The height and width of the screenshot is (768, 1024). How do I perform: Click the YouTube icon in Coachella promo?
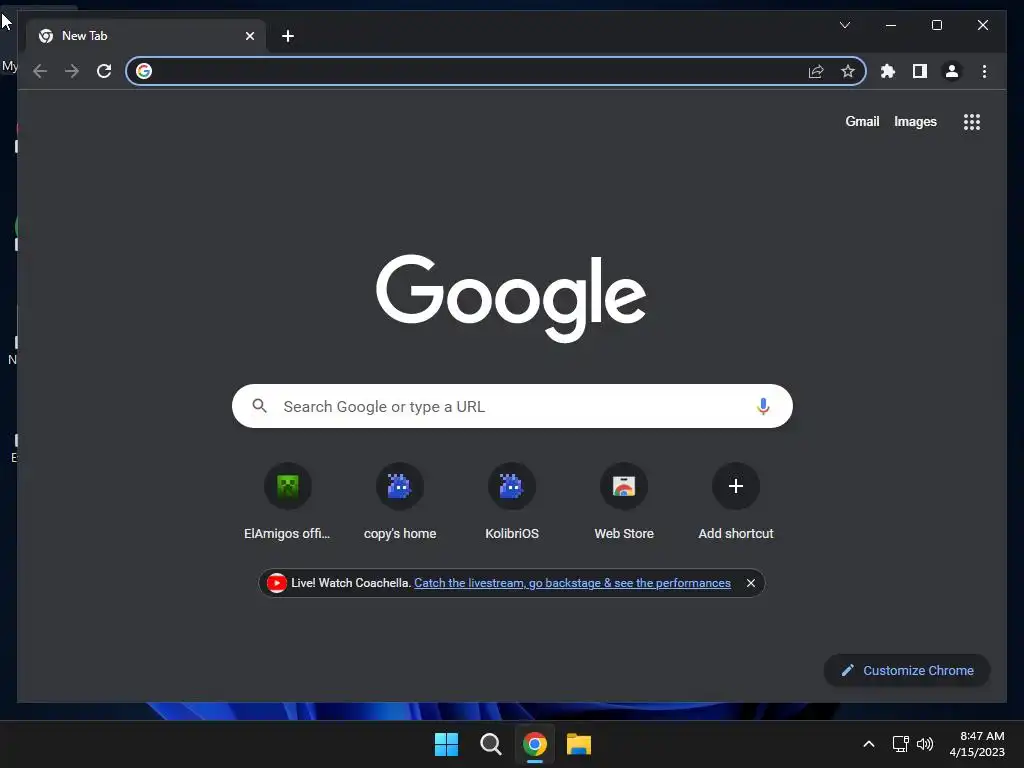coord(276,583)
